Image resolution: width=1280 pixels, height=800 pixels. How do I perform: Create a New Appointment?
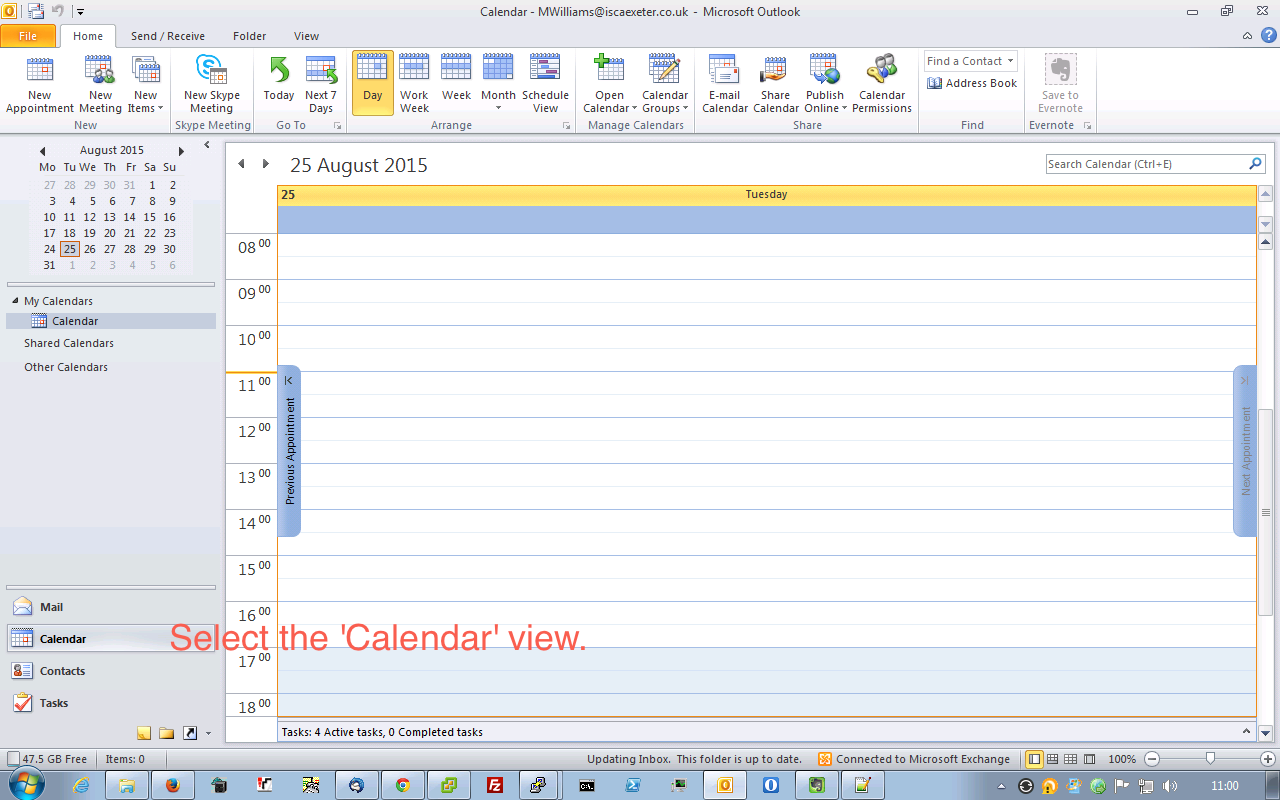40,84
